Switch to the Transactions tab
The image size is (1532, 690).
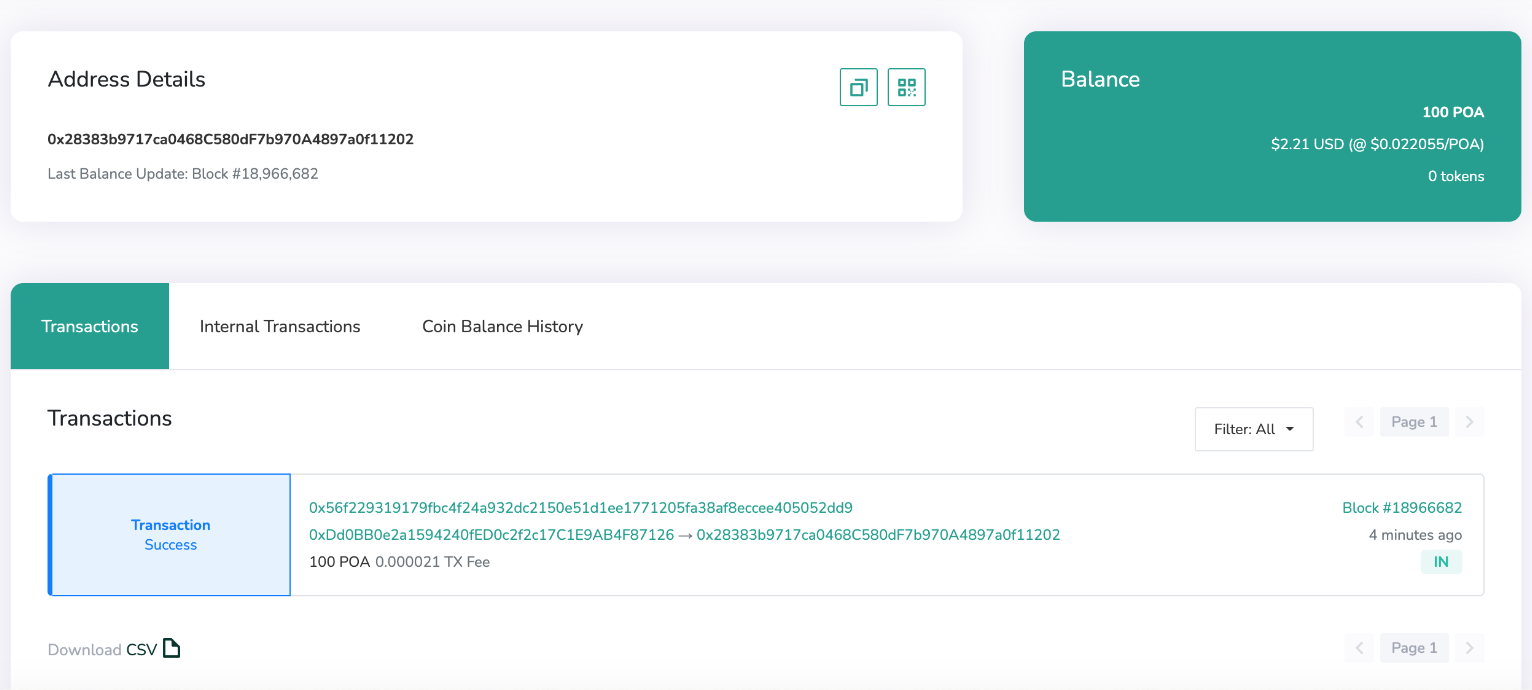tap(90, 326)
